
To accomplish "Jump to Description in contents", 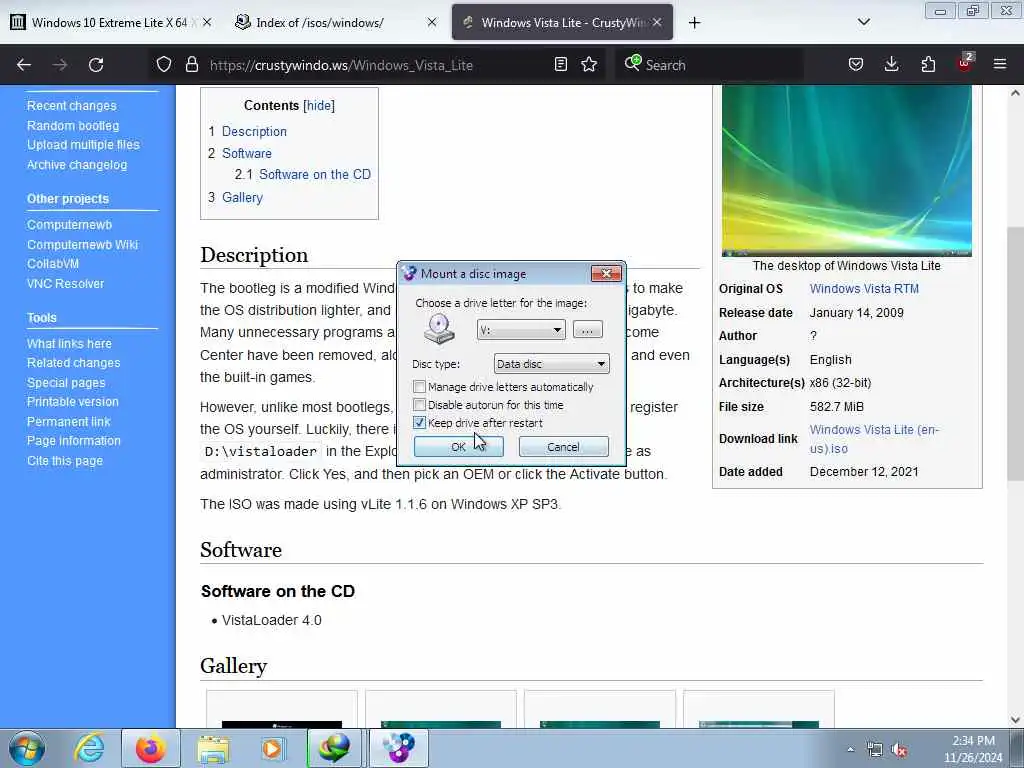I will 254,131.
